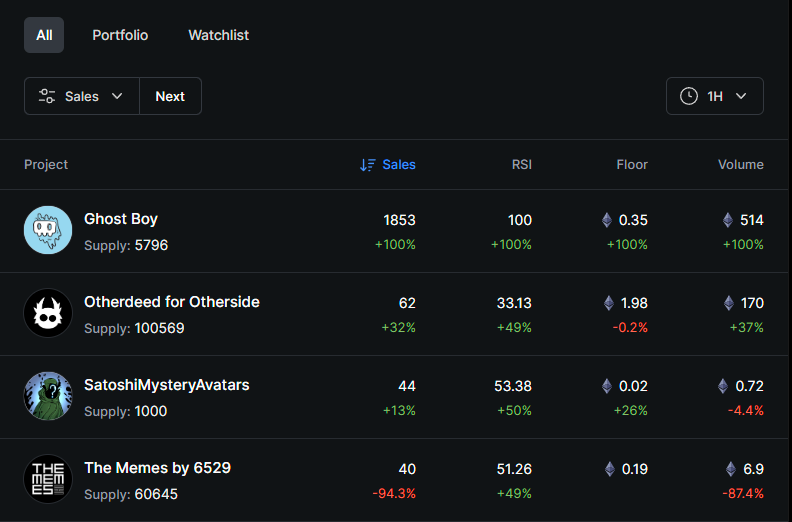Open the Otherdeed for Otherside avatar
792x522 pixels.
click(48, 313)
